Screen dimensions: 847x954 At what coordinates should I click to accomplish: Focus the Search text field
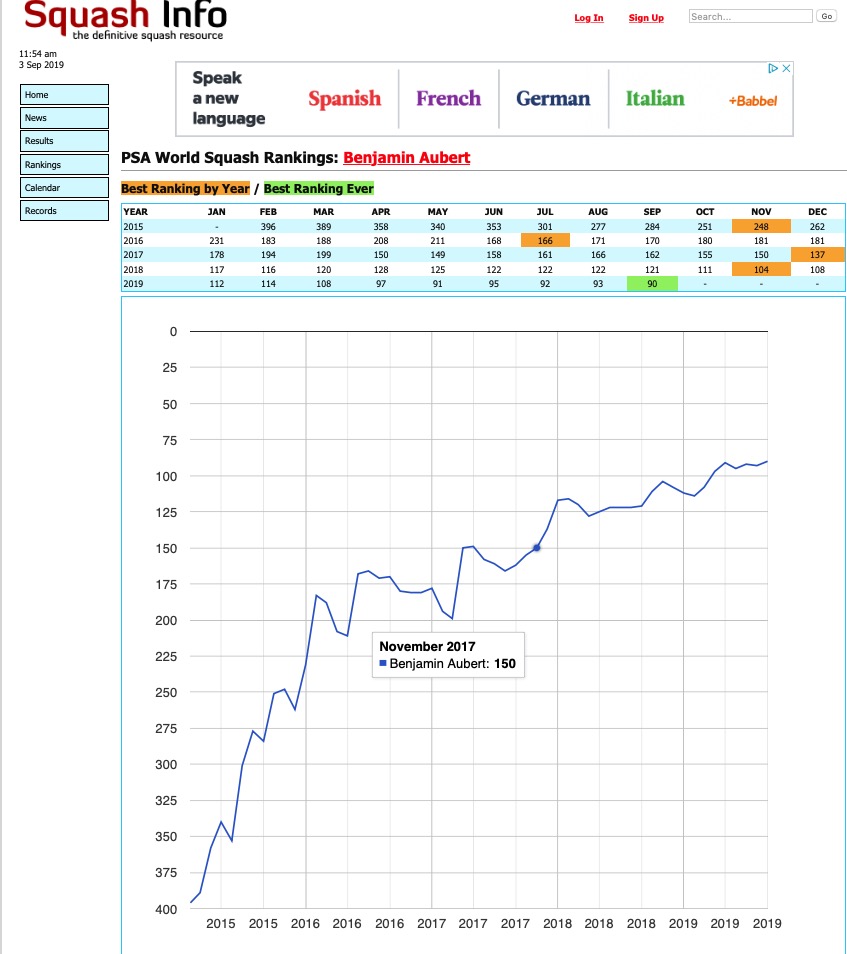click(x=750, y=17)
